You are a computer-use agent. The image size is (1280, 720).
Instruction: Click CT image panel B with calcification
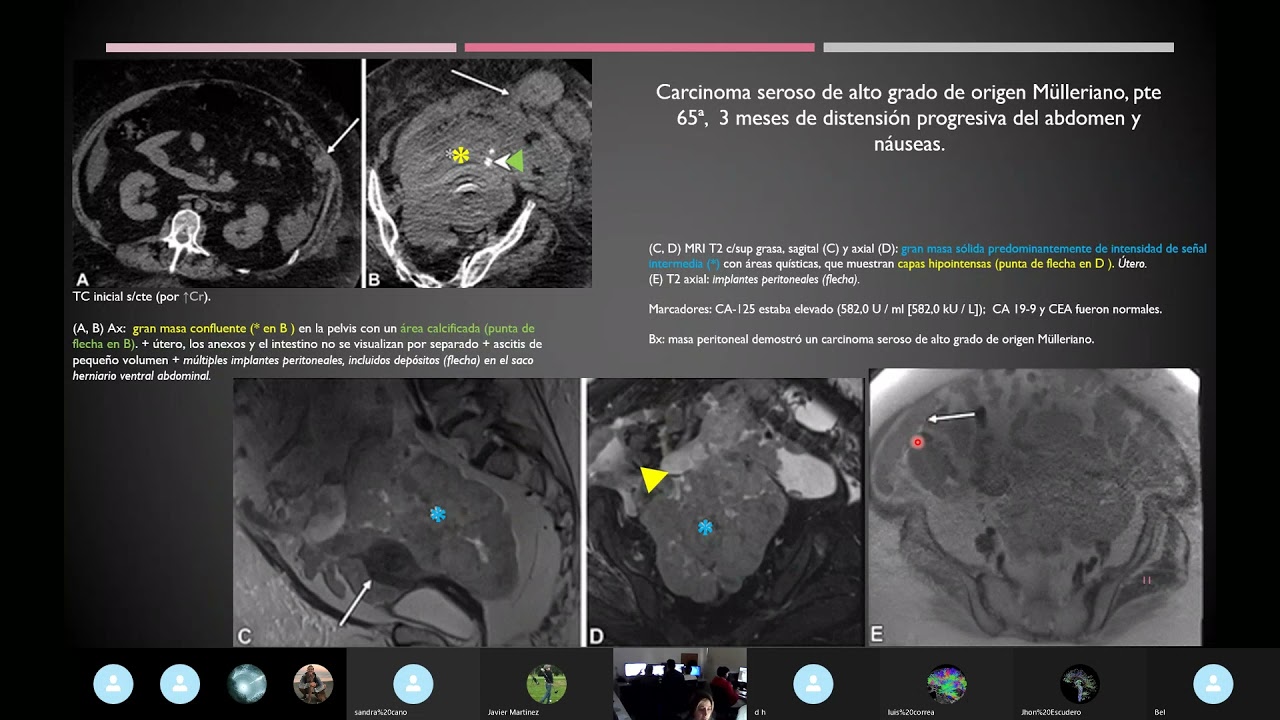(x=479, y=173)
